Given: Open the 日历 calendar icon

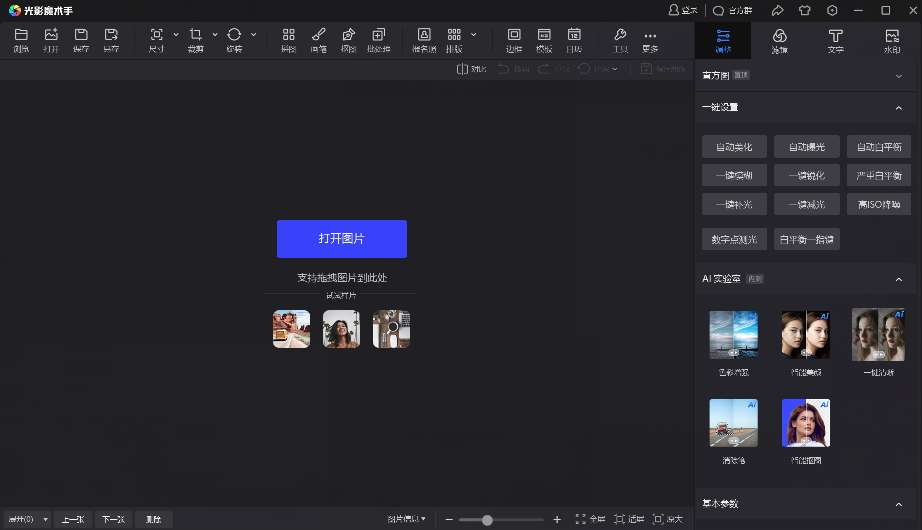Looking at the screenshot, I should 574,35.
